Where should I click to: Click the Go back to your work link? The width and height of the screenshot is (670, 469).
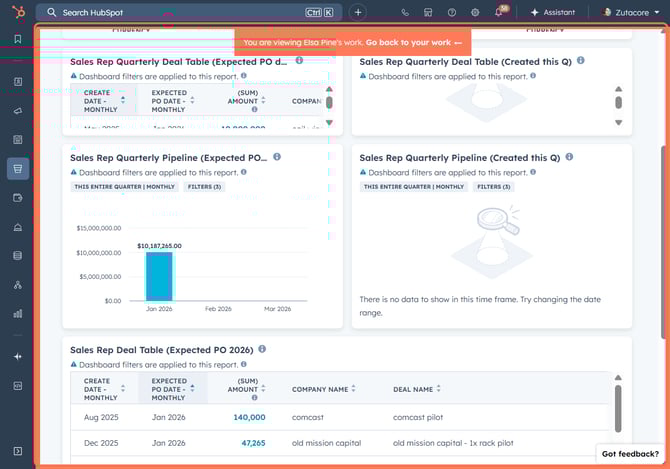click(414, 43)
